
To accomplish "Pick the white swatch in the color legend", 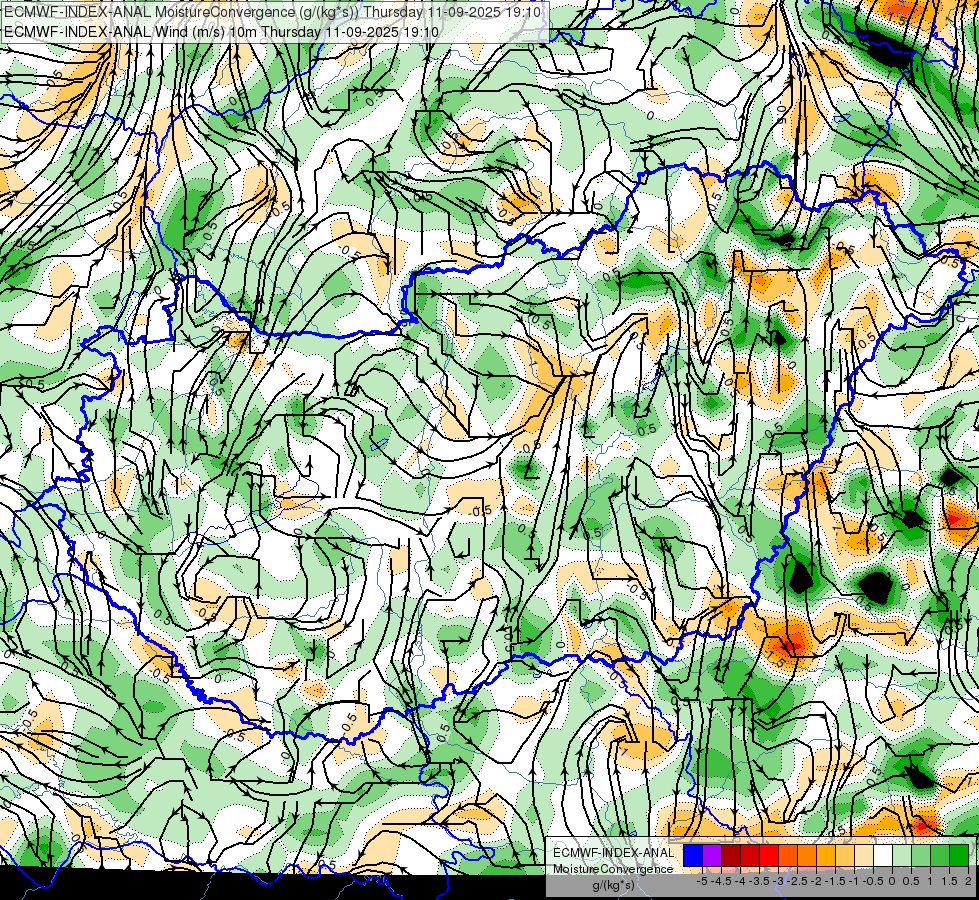I will (x=883, y=856).
